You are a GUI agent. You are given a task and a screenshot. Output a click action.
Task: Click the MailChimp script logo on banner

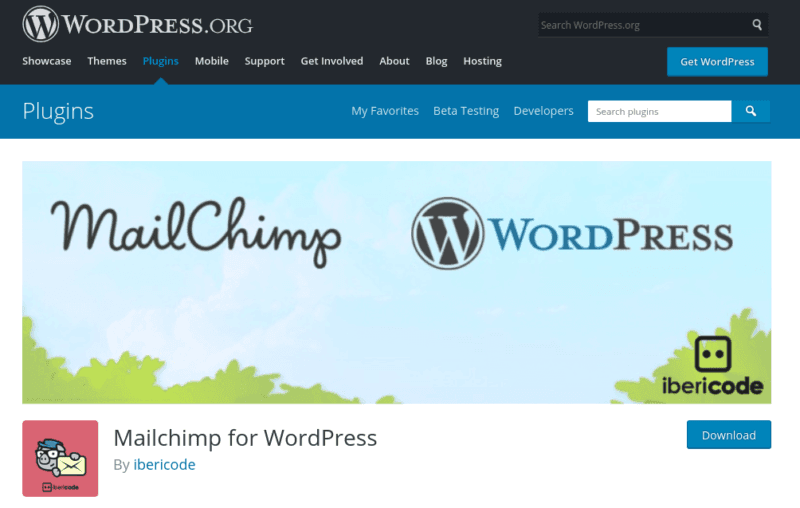coord(195,232)
